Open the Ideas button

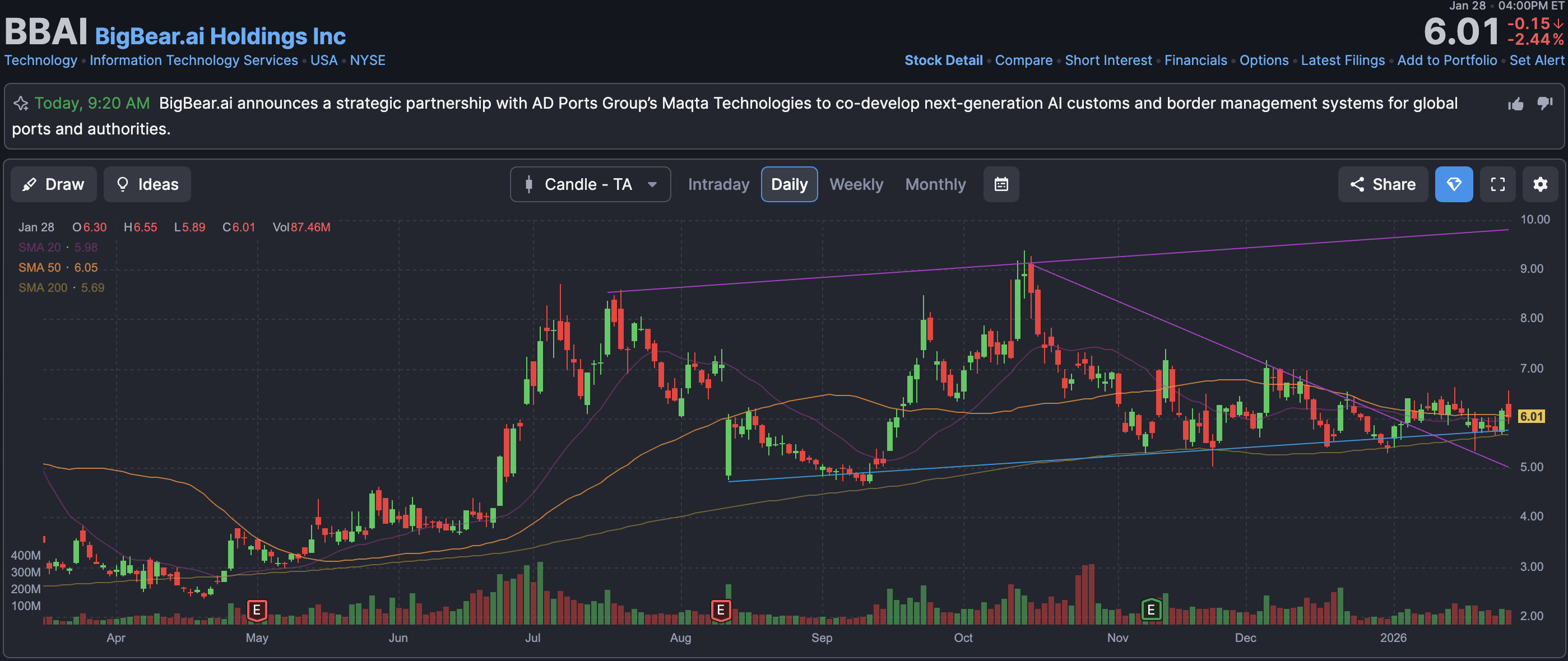[147, 184]
